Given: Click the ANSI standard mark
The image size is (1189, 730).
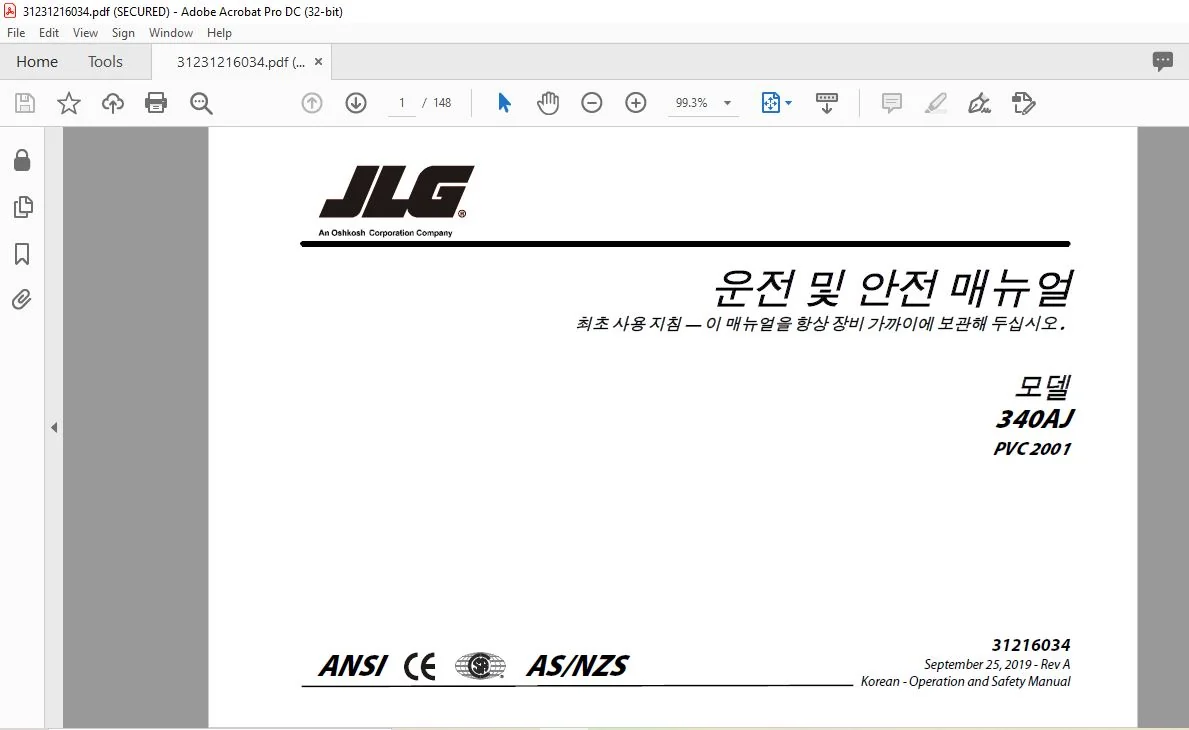Looking at the screenshot, I should click(353, 666).
